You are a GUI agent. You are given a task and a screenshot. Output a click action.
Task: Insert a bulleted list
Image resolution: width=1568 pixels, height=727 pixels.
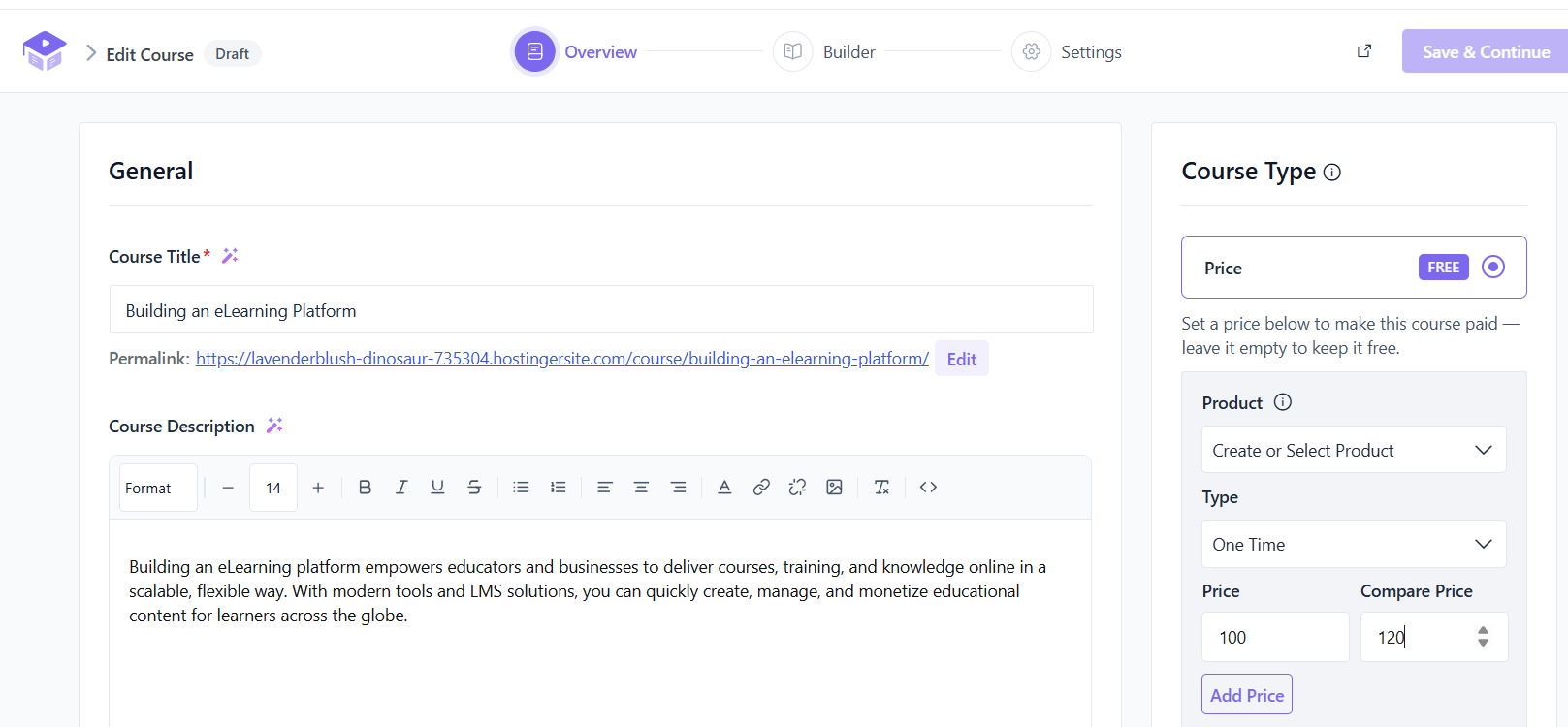pyautogui.click(x=521, y=488)
